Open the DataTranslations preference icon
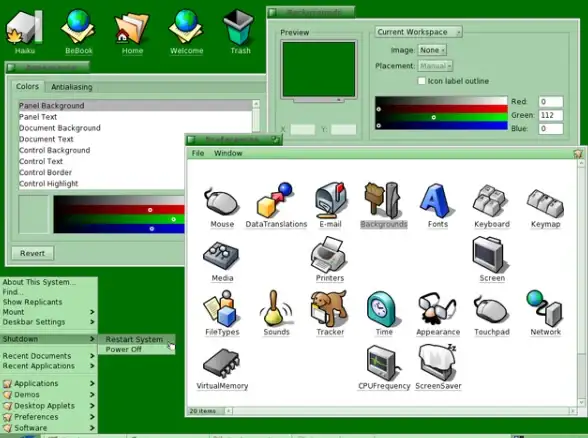The height and width of the screenshot is (438, 588). point(275,201)
